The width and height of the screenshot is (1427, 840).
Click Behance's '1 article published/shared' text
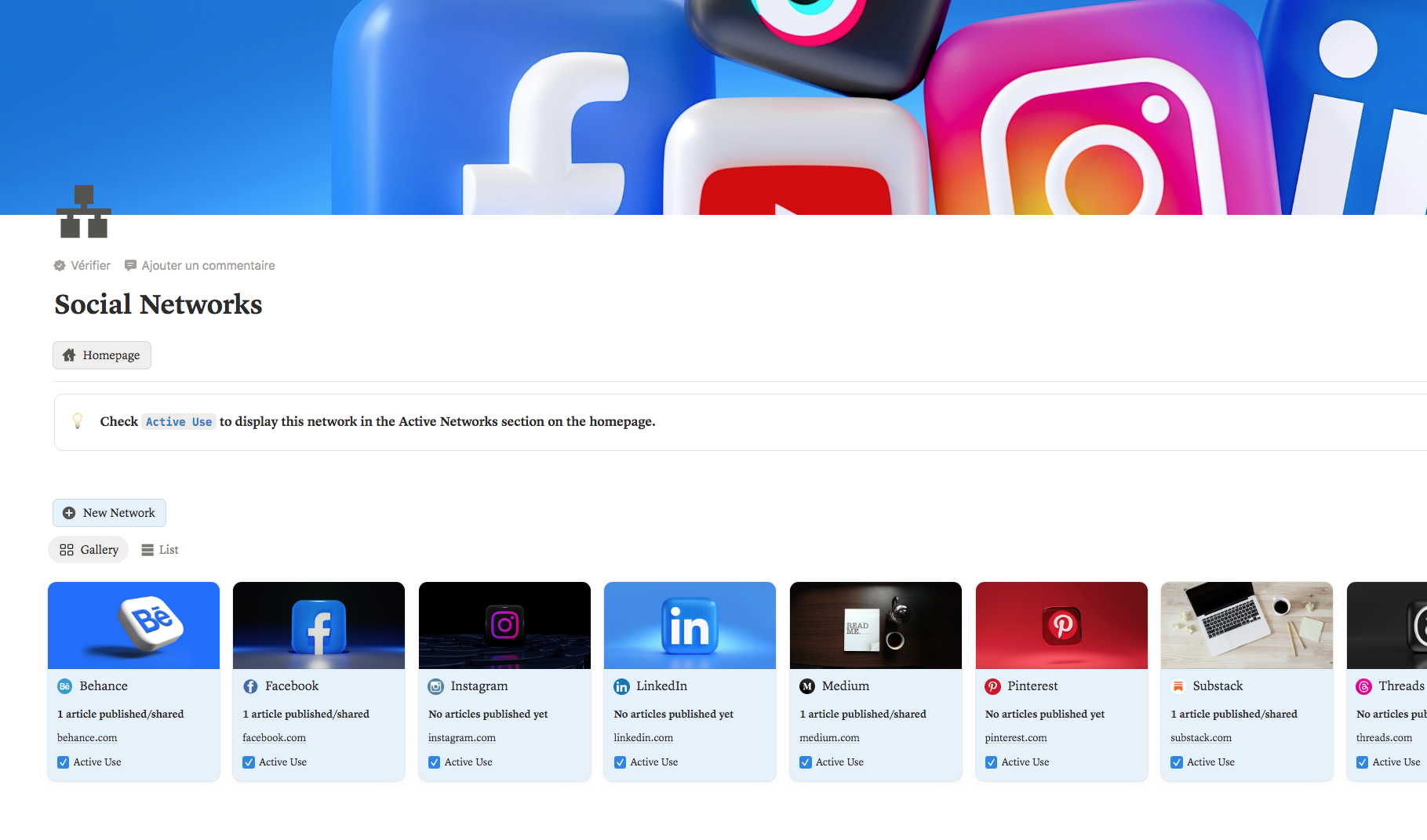coord(121,715)
